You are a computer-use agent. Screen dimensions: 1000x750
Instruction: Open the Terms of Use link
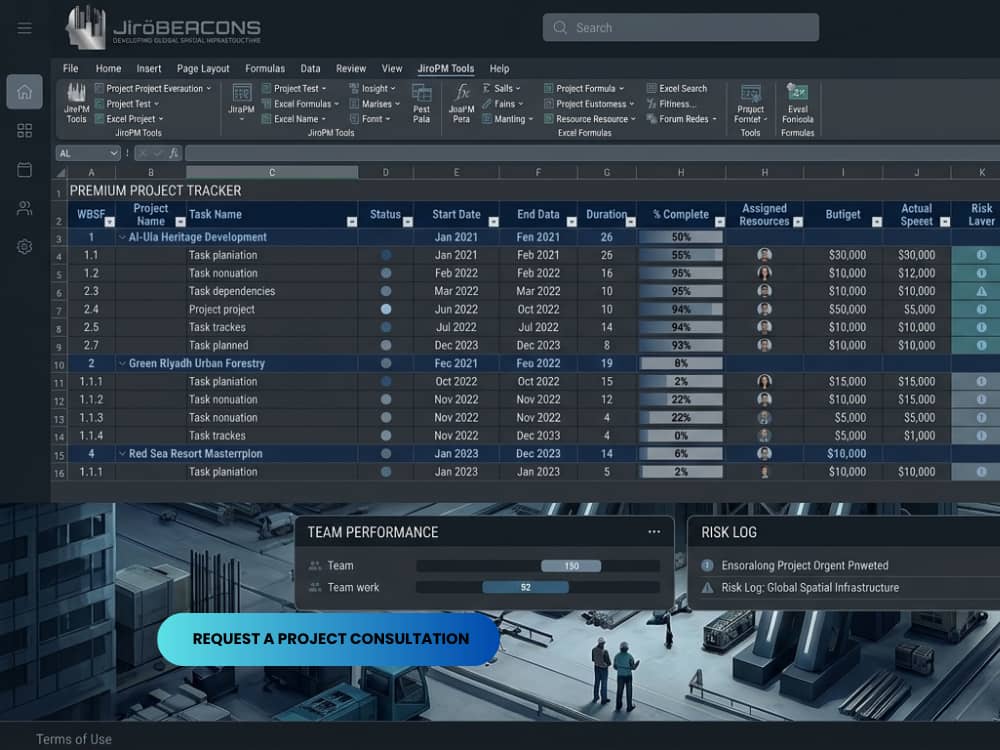[x=73, y=739]
